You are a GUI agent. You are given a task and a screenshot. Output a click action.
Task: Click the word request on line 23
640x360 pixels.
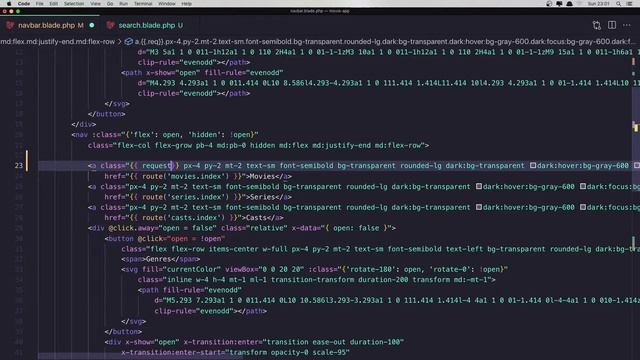pos(157,166)
